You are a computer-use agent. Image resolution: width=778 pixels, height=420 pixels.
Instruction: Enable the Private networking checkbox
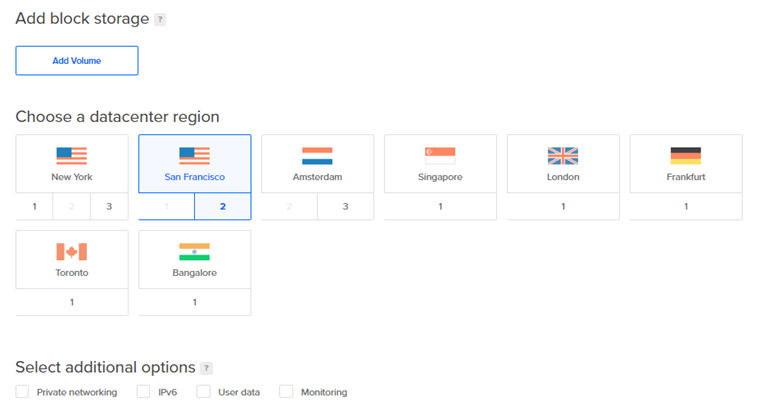[22, 392]
